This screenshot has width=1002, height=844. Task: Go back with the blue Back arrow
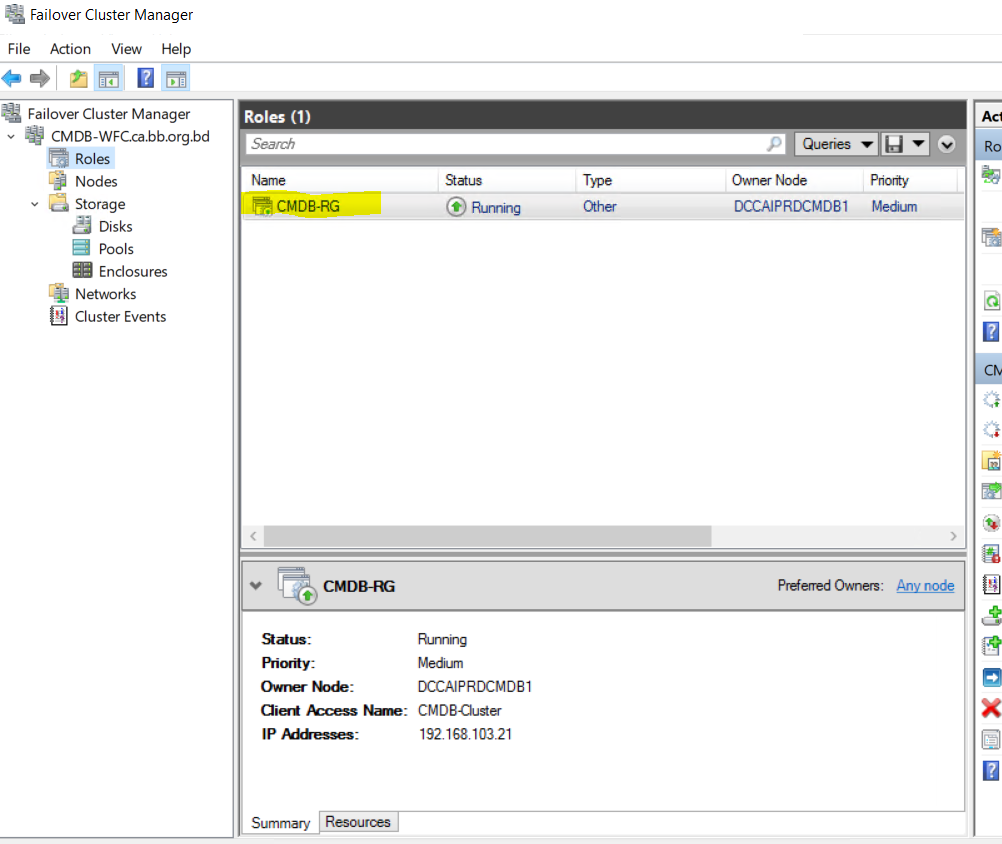[x=12, y=79]
